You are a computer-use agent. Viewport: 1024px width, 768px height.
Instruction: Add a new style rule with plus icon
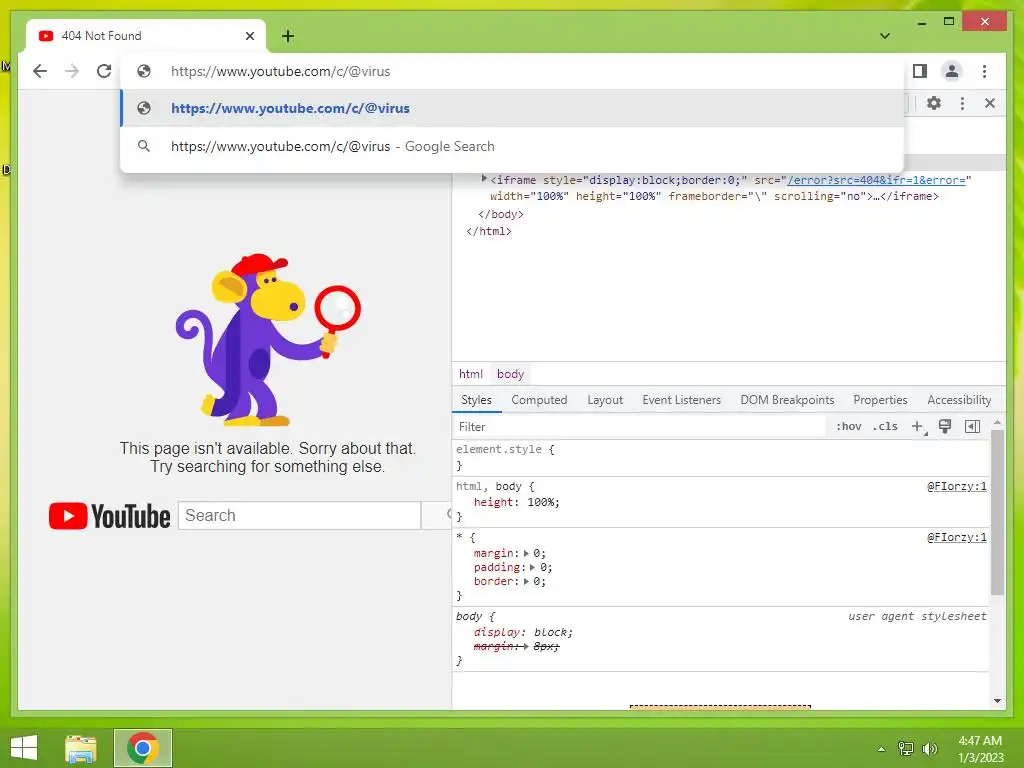[x=918, y=426]
